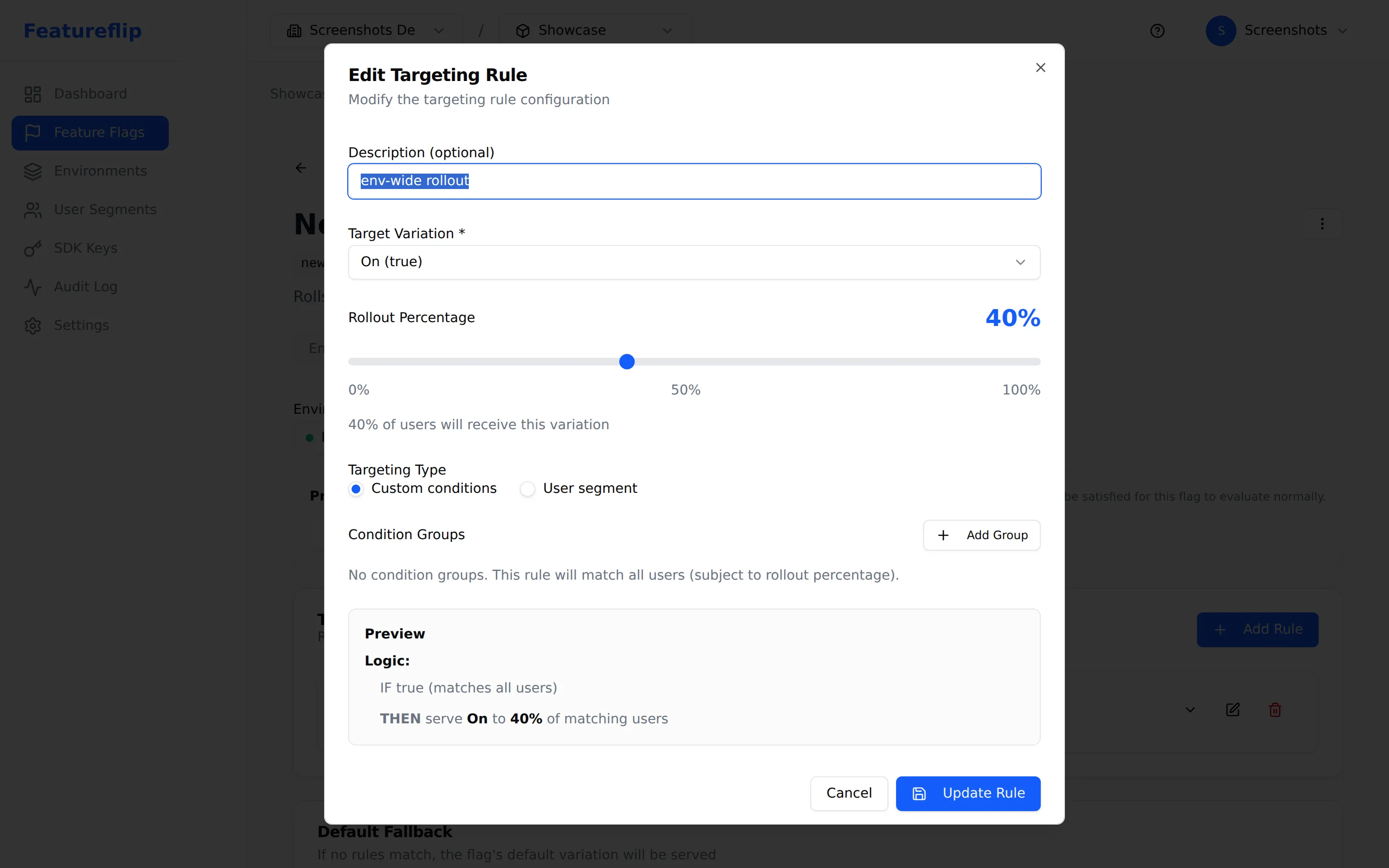Open the Screenshots De organization dropdown
1389x868 pixels.
point(366,30)
